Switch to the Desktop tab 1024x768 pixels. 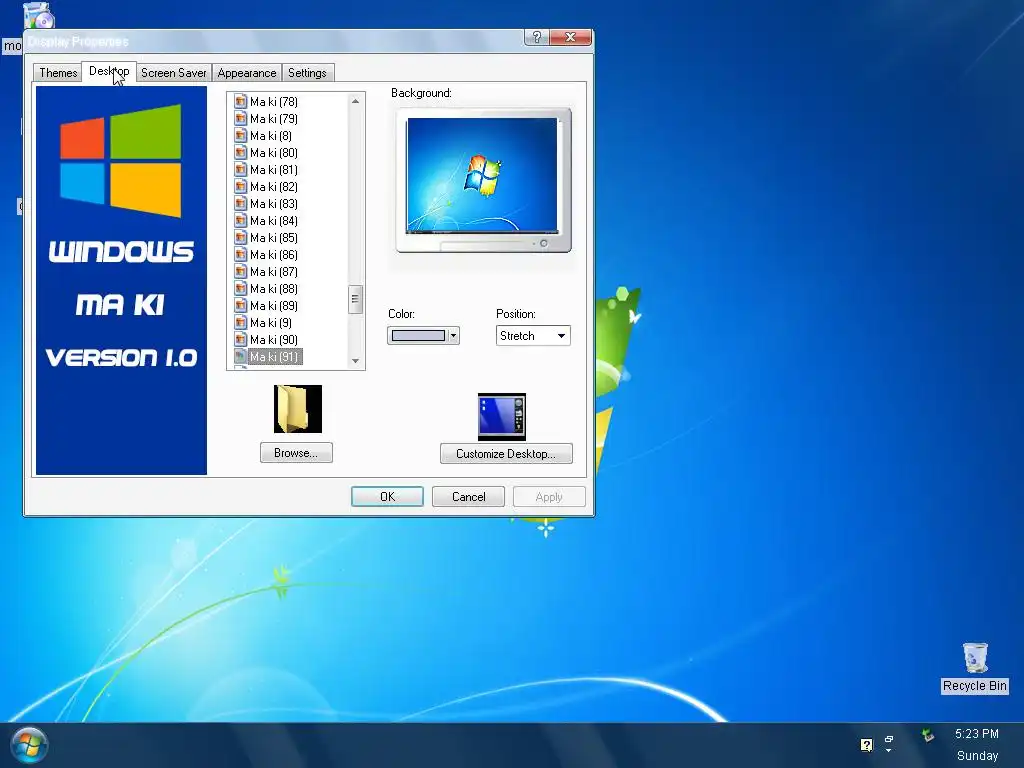(109, 71)
